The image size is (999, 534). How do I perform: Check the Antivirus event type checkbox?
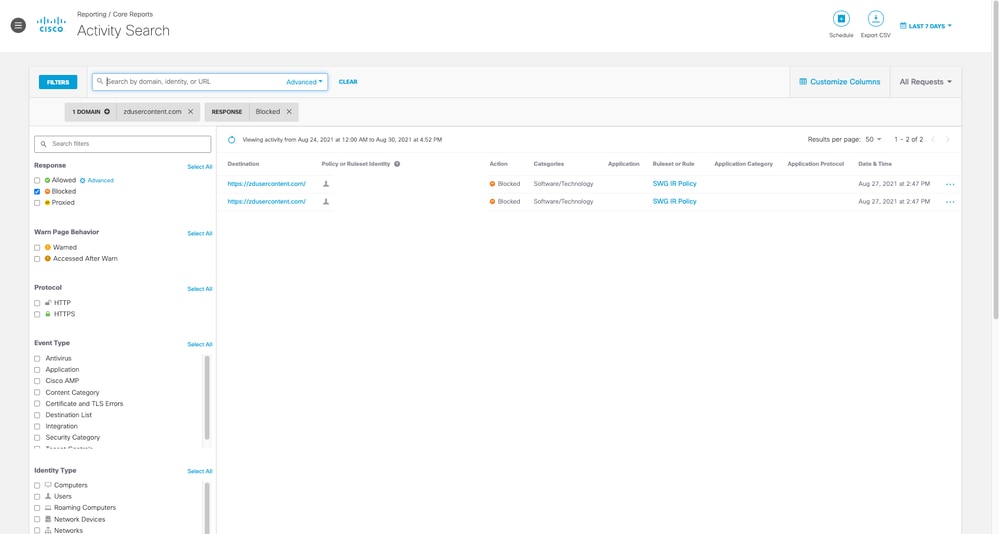[x=37, y=359]
